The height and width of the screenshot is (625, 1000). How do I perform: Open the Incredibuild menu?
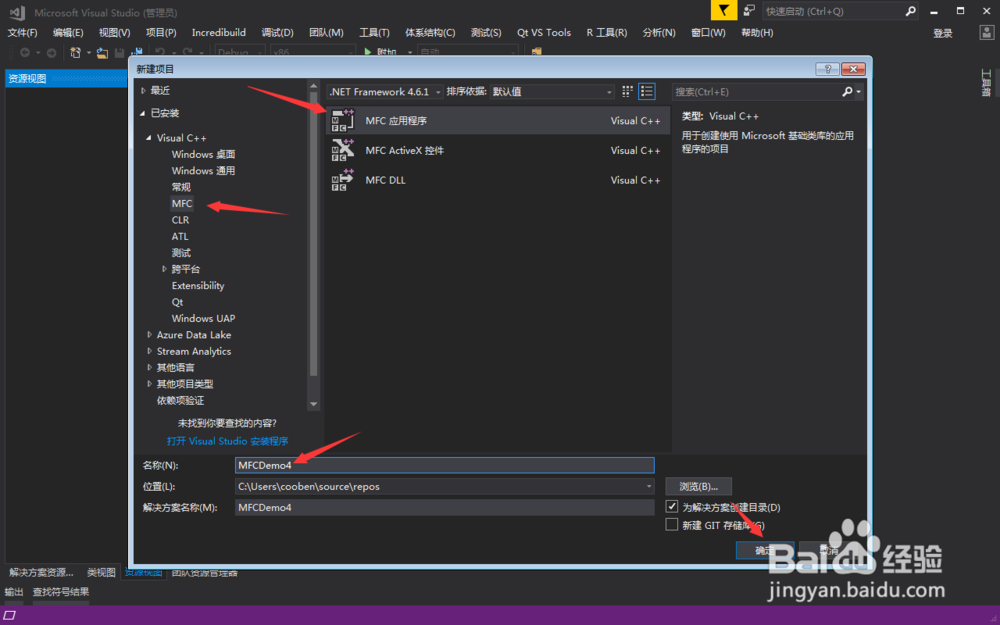pos(219,33)
